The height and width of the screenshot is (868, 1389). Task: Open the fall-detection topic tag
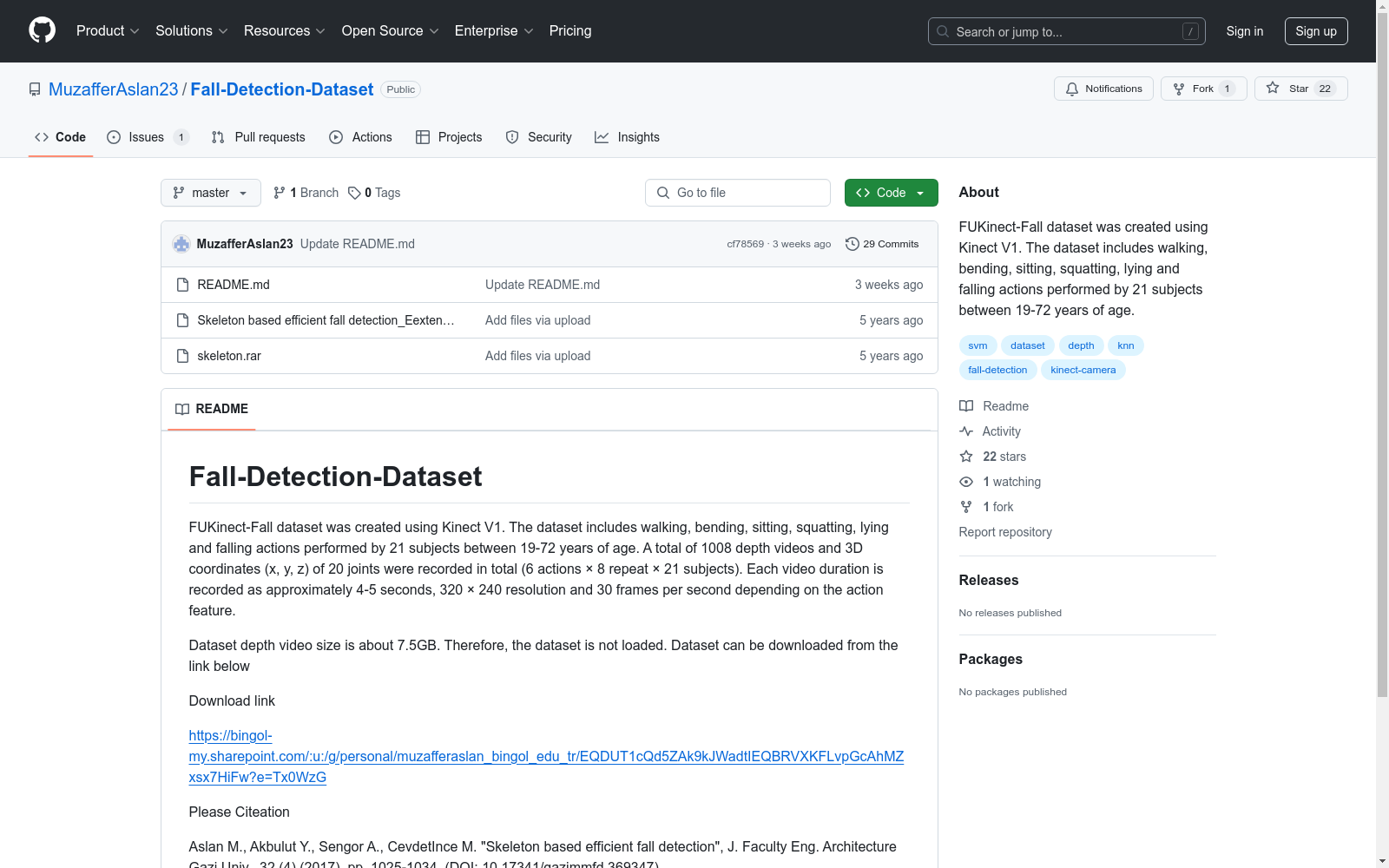coord(997,370)
